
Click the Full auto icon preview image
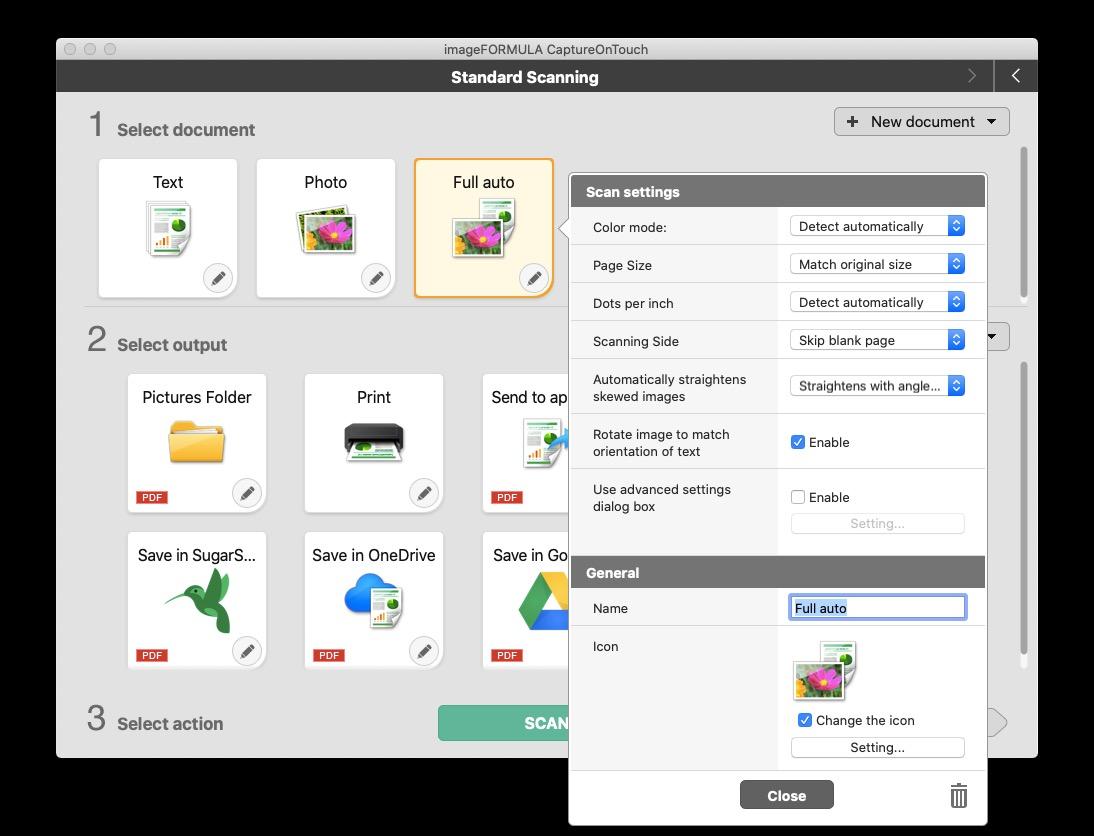pyautogui.click(x=825, y=671)
